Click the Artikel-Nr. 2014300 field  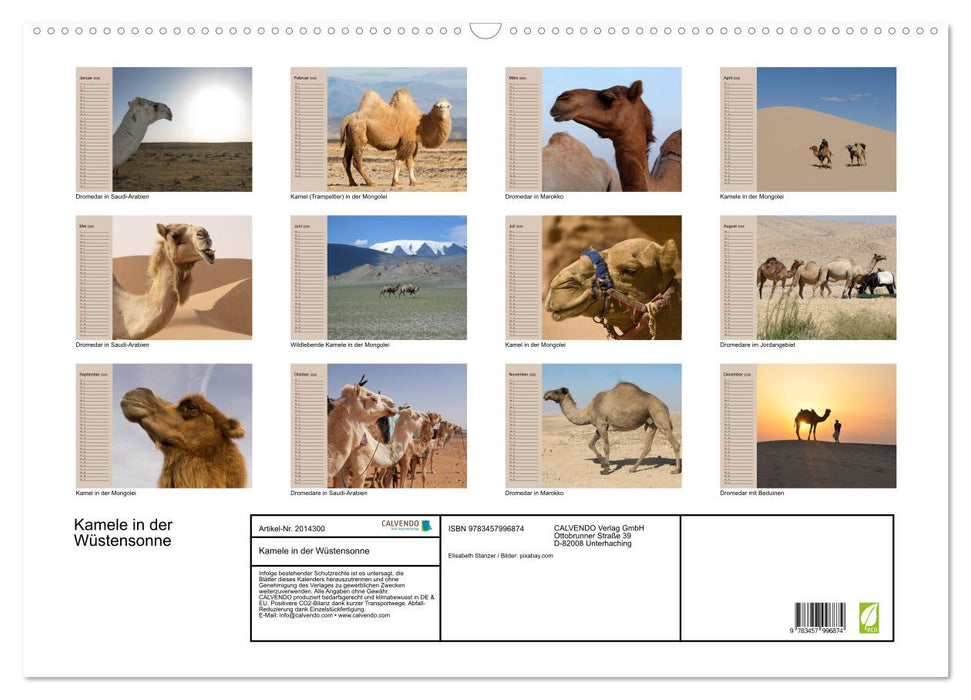(x=291, y=528)
